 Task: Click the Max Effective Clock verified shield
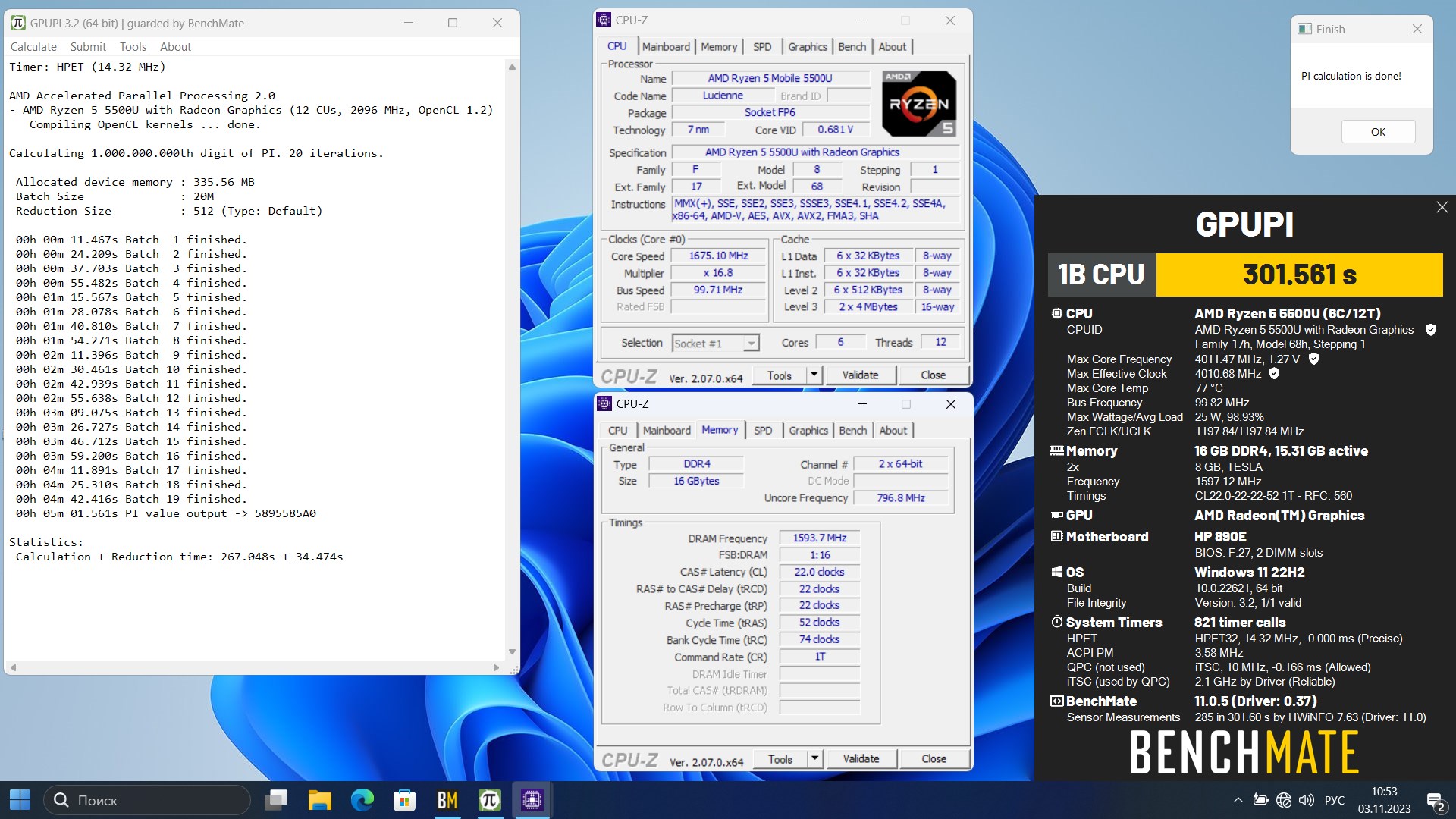pyautogui.click(x=1274, y=373)
